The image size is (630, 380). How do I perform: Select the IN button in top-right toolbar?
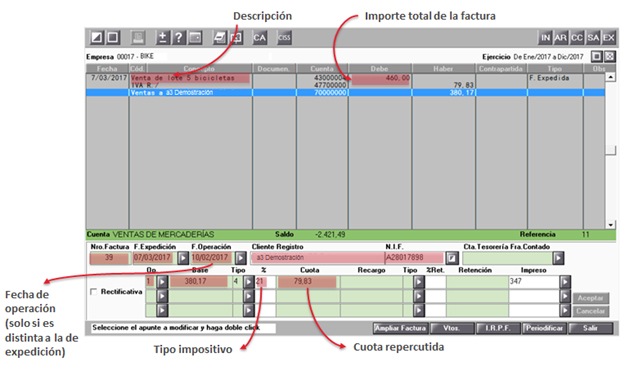[x=545, y=38]
